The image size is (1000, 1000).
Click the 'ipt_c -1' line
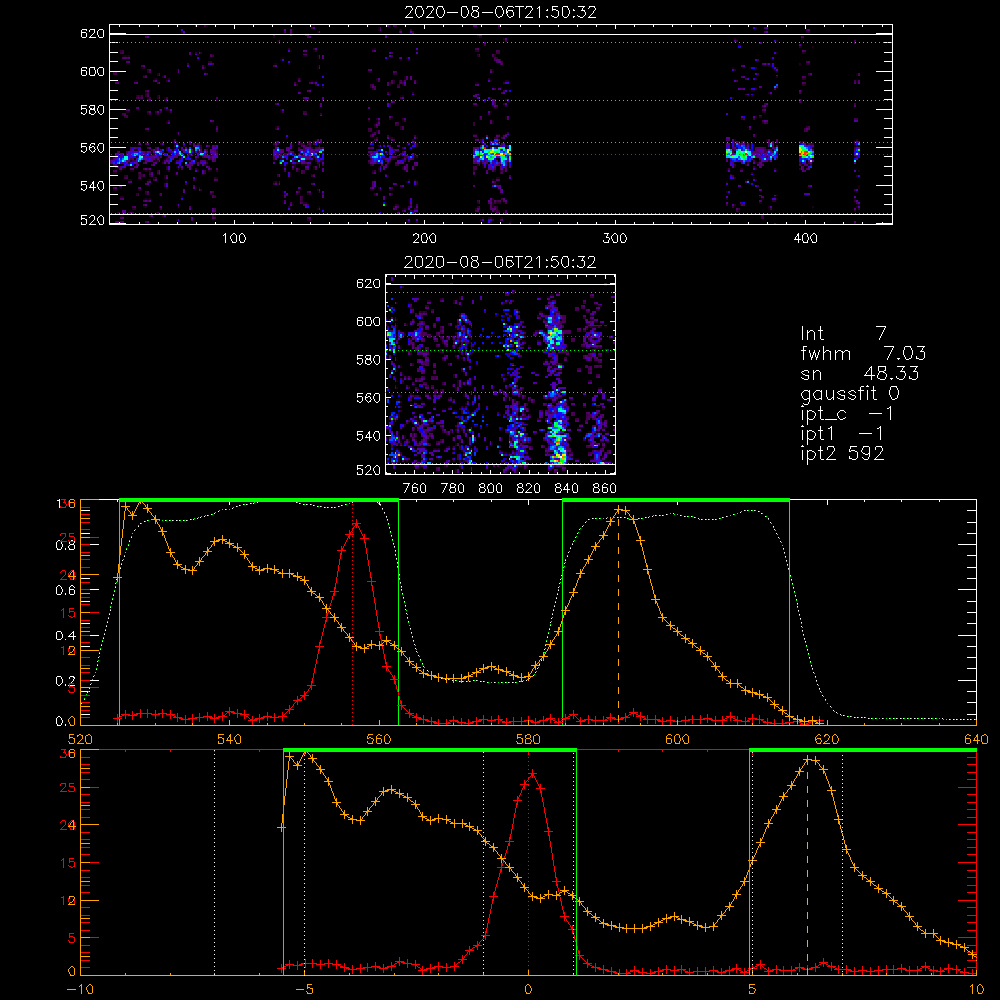(x=847, y=414)
